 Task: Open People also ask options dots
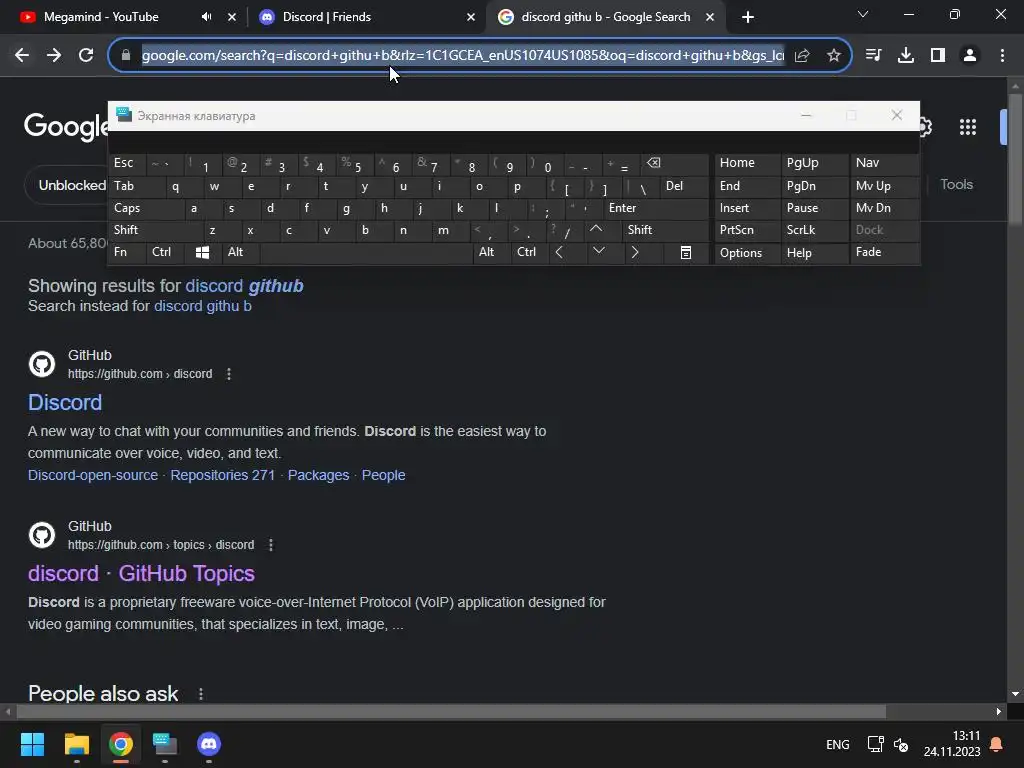point(200,694)
